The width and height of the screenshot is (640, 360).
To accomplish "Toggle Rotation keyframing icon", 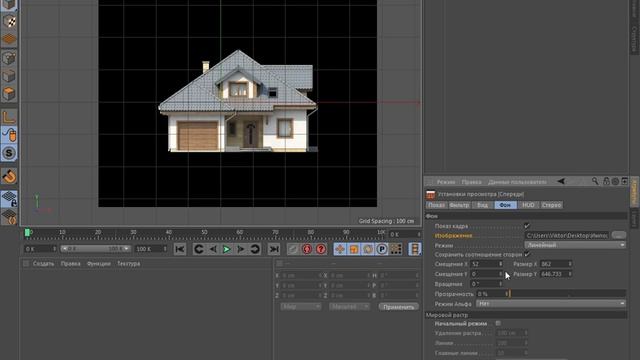I will [368, 249].
